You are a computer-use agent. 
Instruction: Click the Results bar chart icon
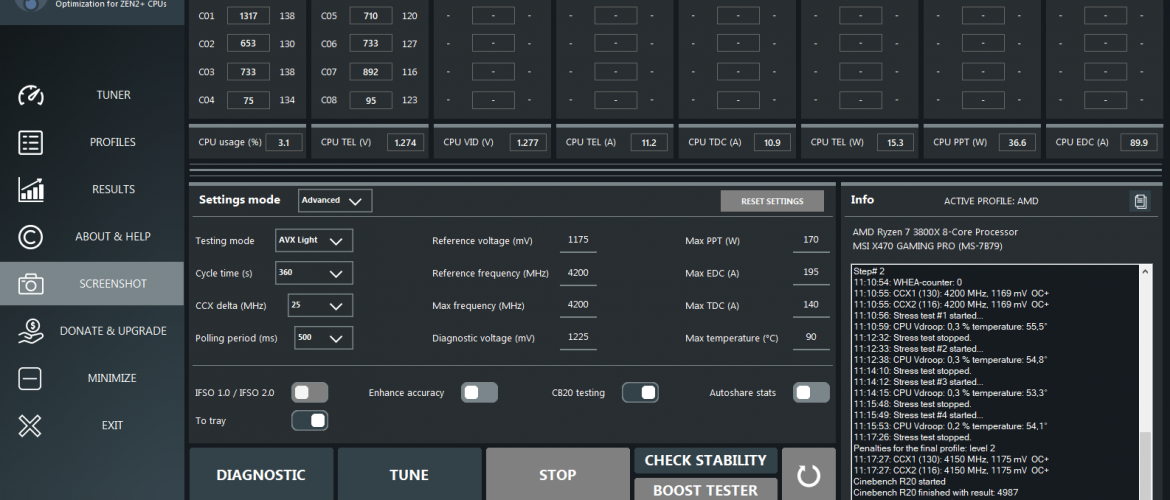point(31,189)
